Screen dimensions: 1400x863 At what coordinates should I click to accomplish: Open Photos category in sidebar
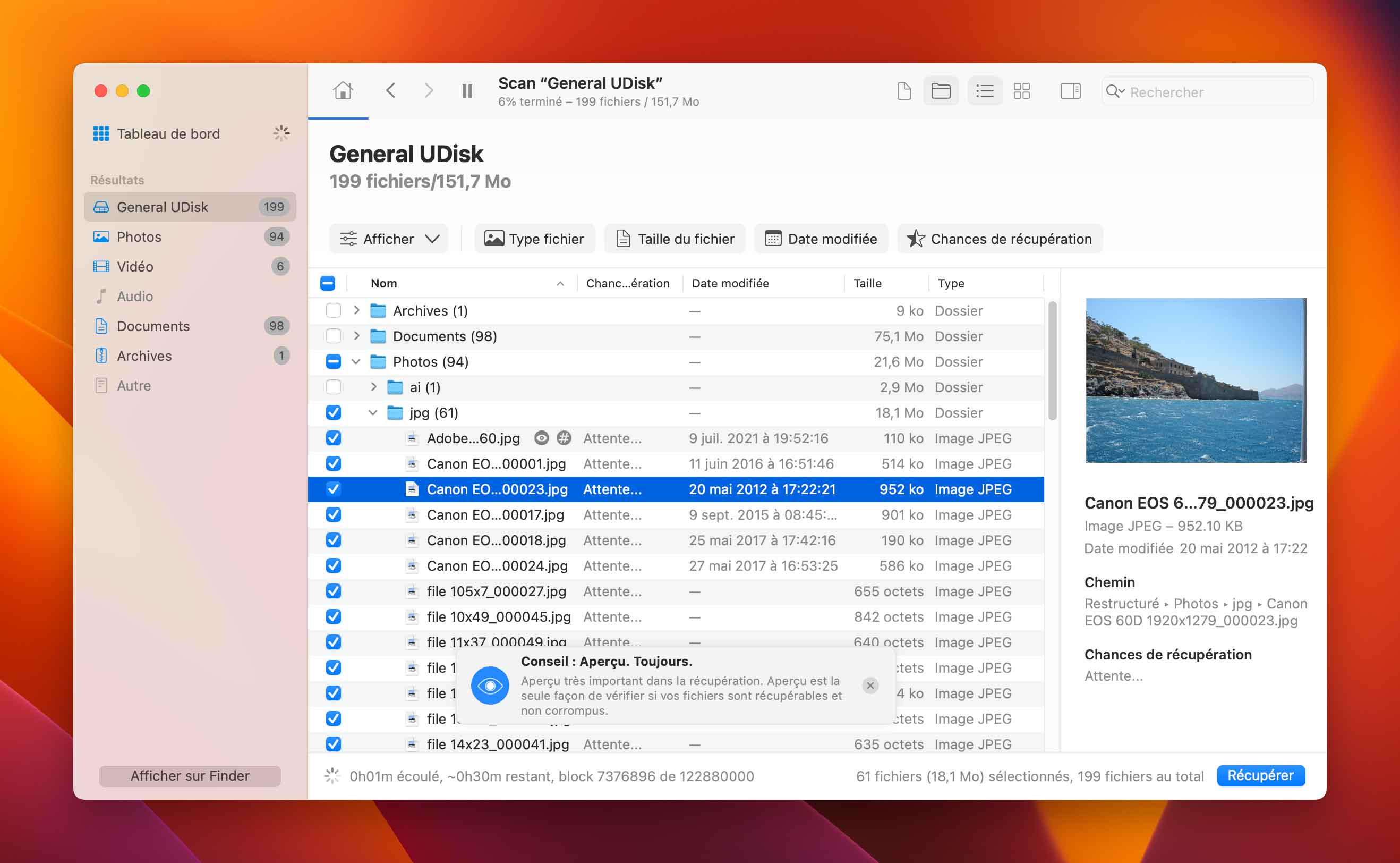[x=190, y=236]
